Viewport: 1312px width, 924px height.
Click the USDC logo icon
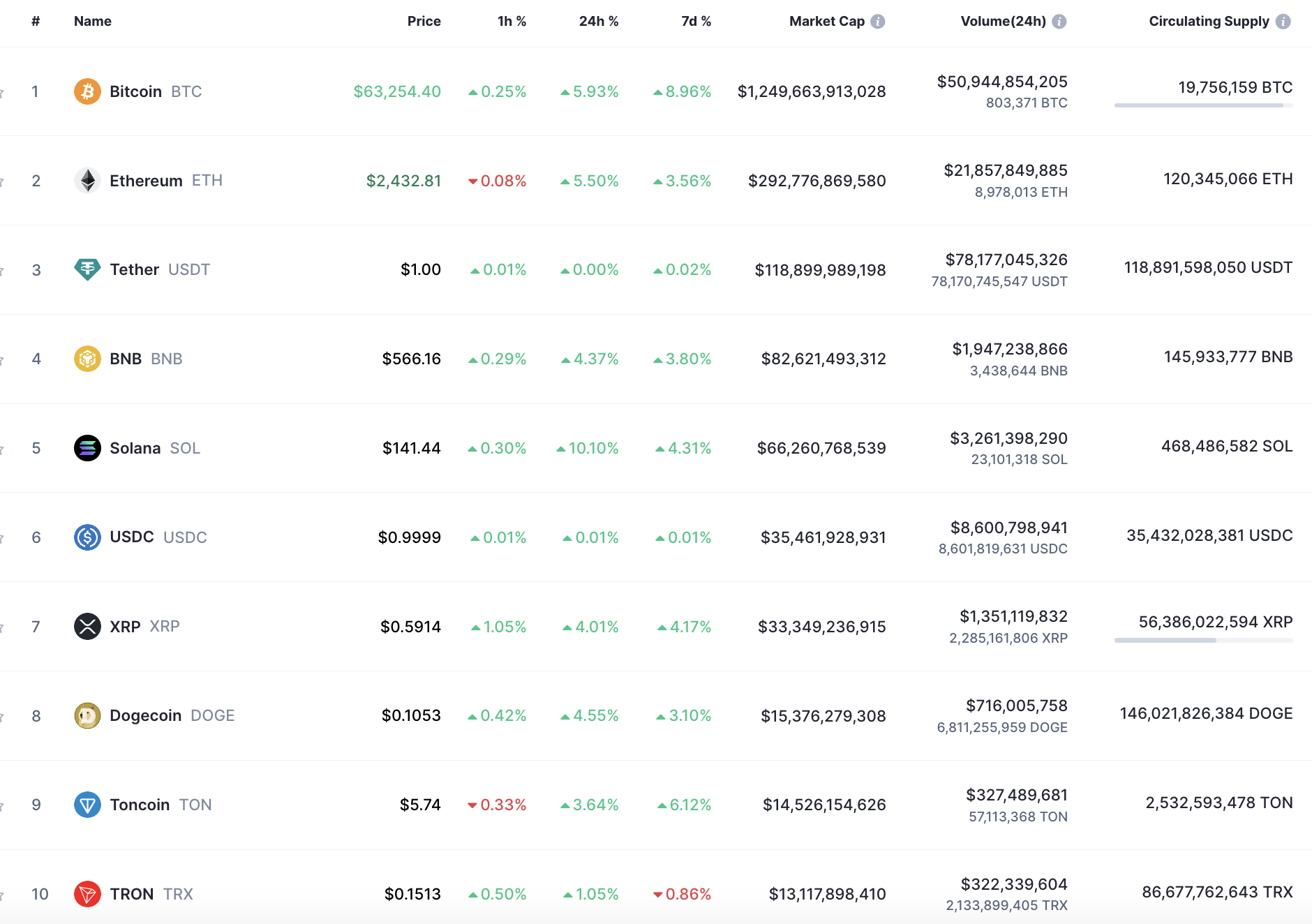click(87, 537)
